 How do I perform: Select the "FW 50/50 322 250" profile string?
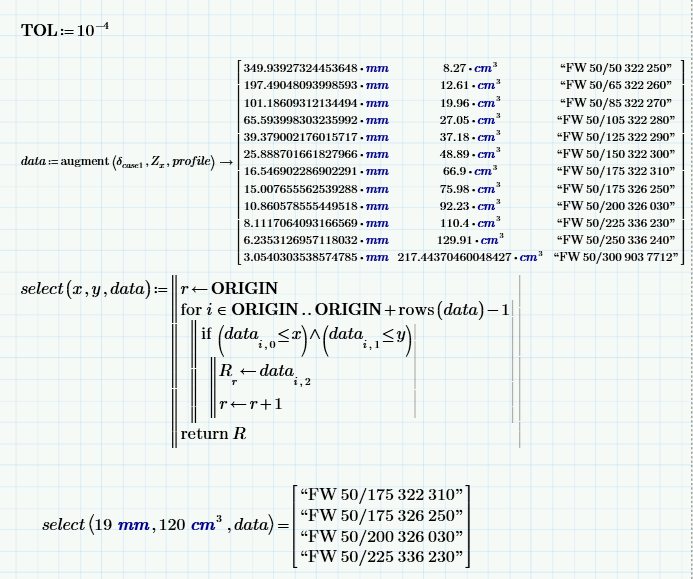616,68
